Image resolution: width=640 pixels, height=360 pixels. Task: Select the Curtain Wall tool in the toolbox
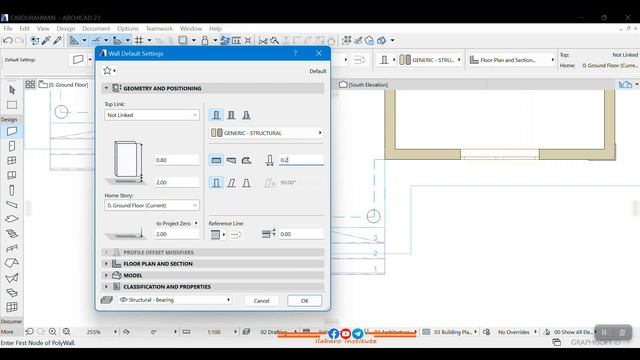pyautogui.click(x=12, y=307)
